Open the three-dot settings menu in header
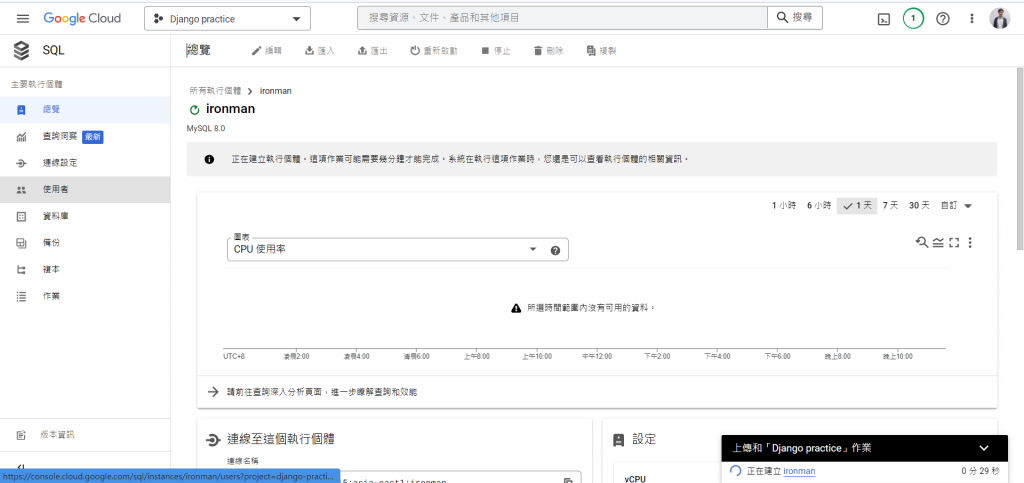This screenshot has height=483, width=1024. click(972, 19)
